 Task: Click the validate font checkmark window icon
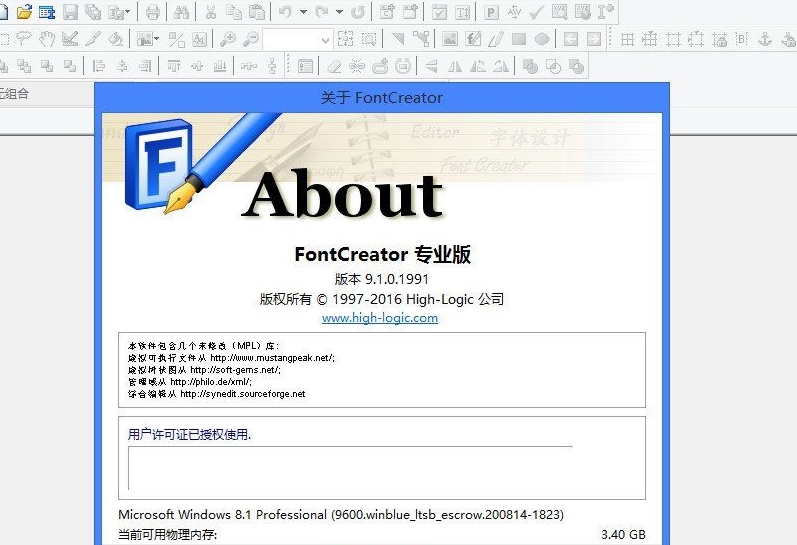(439, 12)
